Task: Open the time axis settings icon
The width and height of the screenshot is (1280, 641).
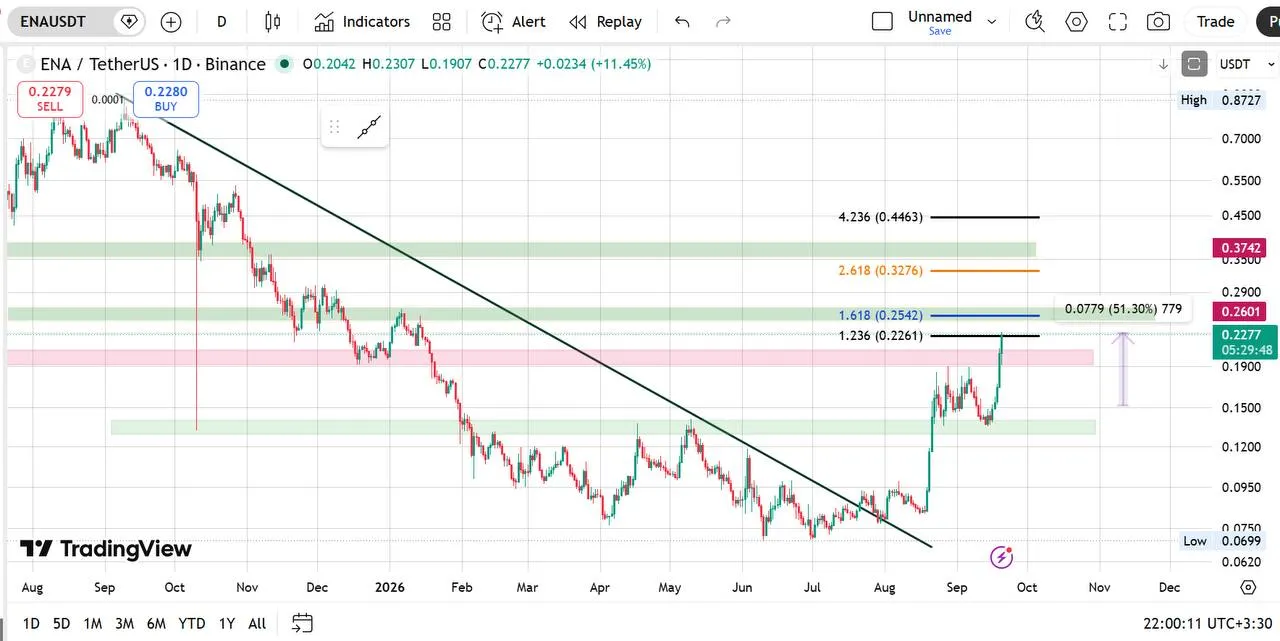Action: (x=1248, y=587)
